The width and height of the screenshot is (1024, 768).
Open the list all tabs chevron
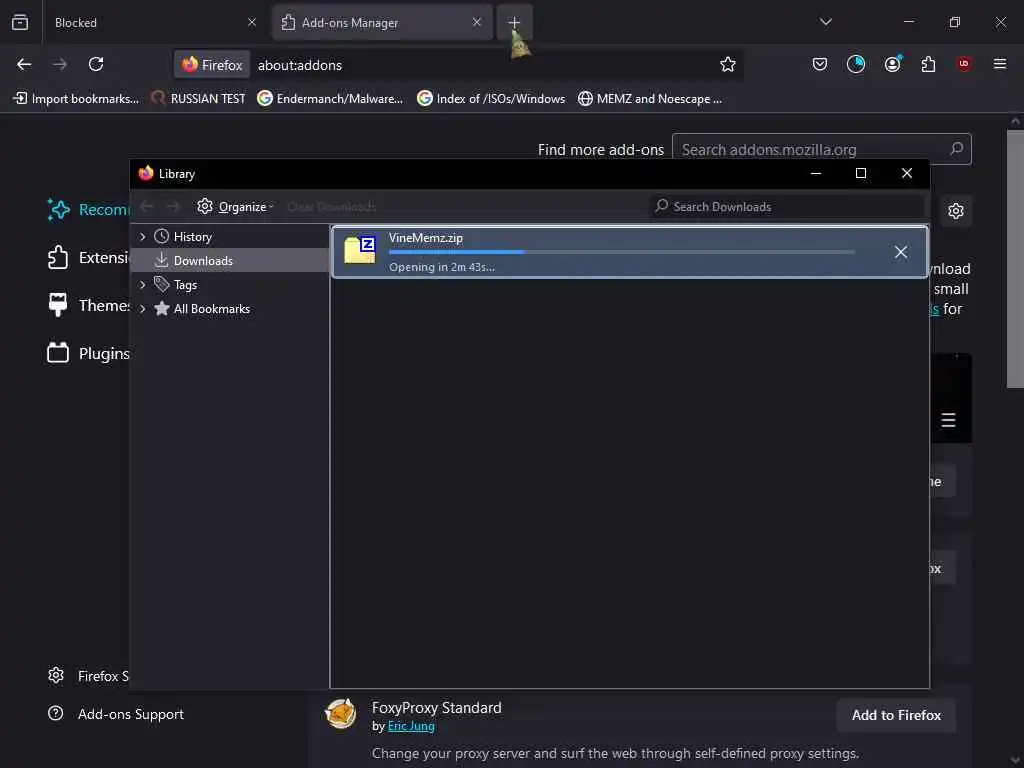[825, 22]
